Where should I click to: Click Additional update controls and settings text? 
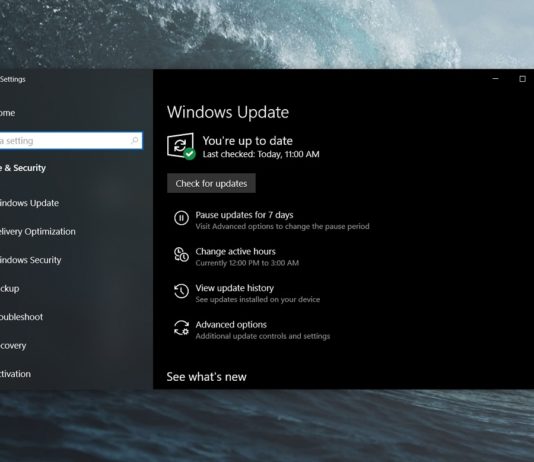[263, 336]
